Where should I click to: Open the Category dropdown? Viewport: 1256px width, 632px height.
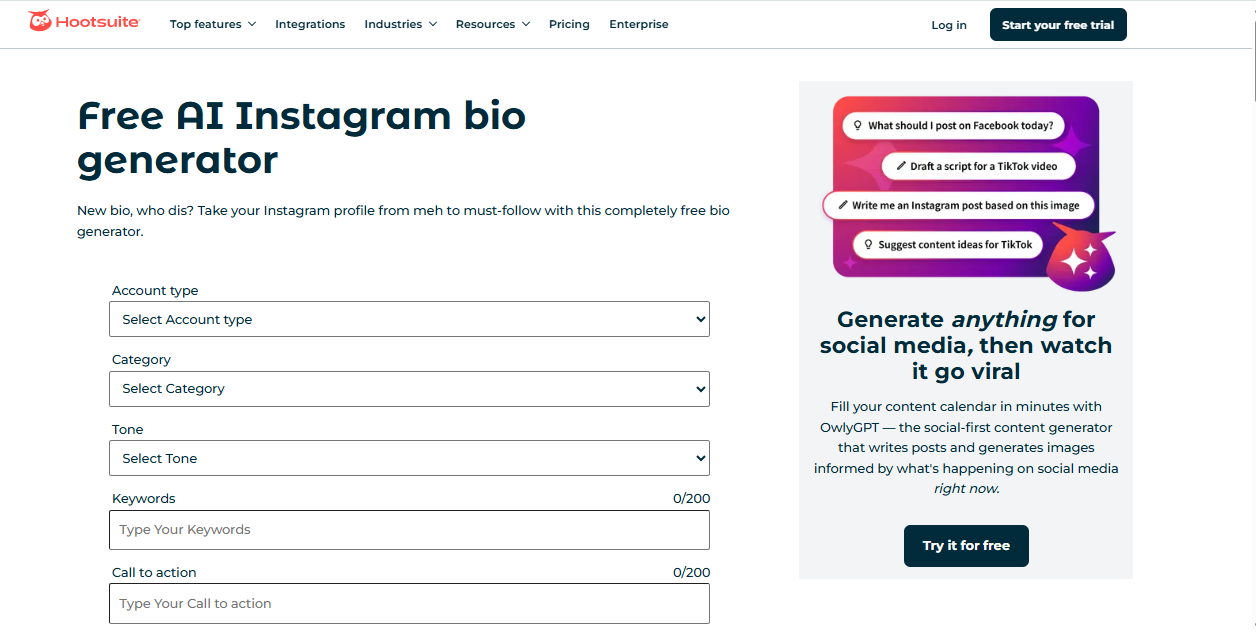(x=409, y=389)
